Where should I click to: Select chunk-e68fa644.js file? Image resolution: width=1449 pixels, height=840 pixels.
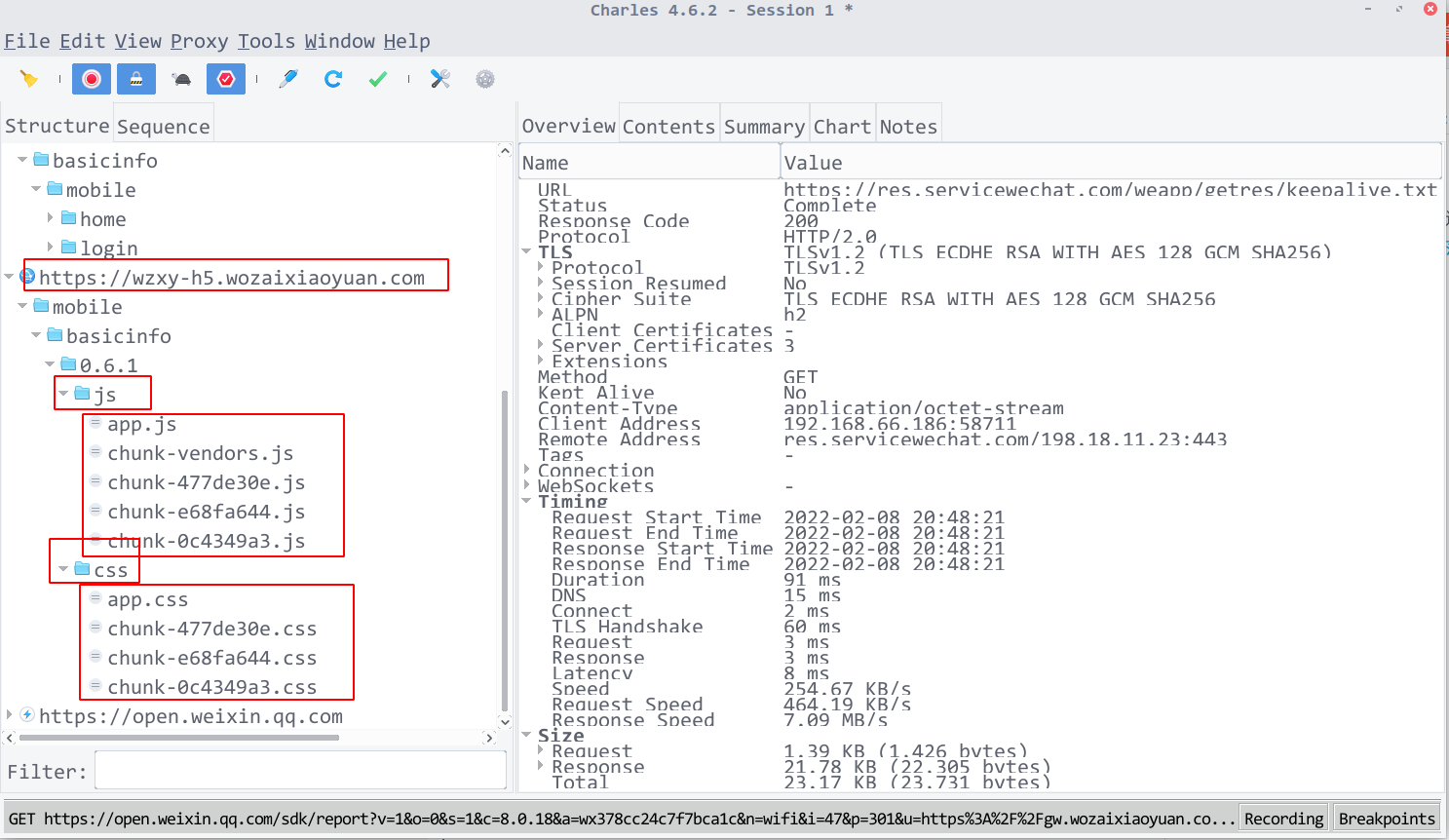(x=206, y=512)
